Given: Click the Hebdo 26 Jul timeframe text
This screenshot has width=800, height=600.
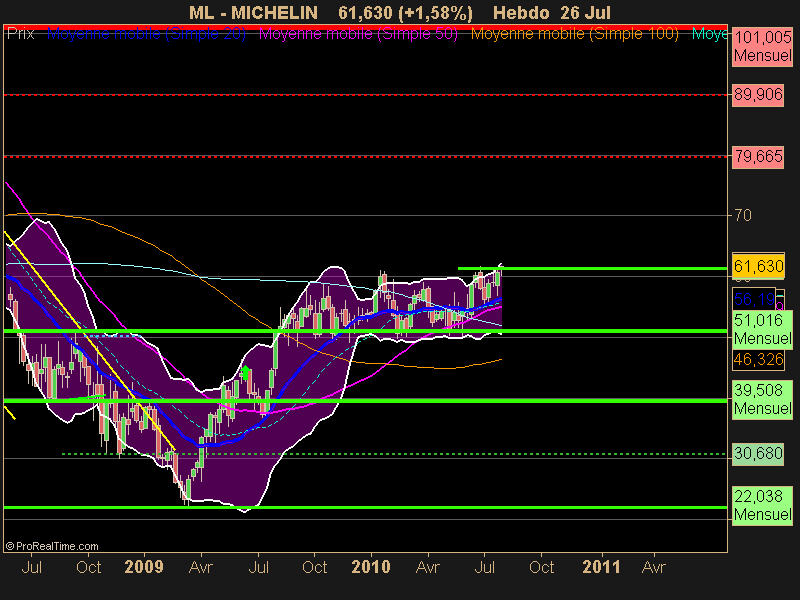Looking at the screenshot, I should pos(552,13).
